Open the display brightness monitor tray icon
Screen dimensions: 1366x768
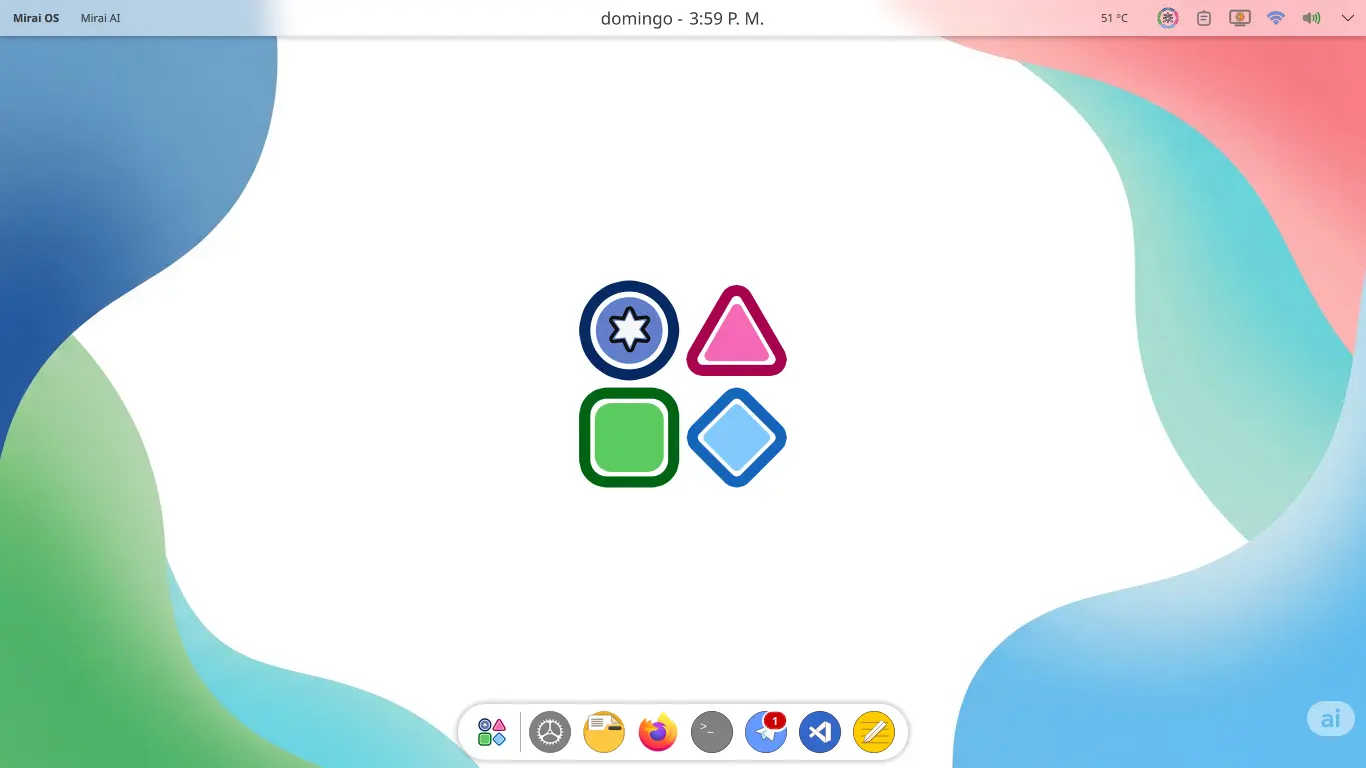coord(1240,18)
